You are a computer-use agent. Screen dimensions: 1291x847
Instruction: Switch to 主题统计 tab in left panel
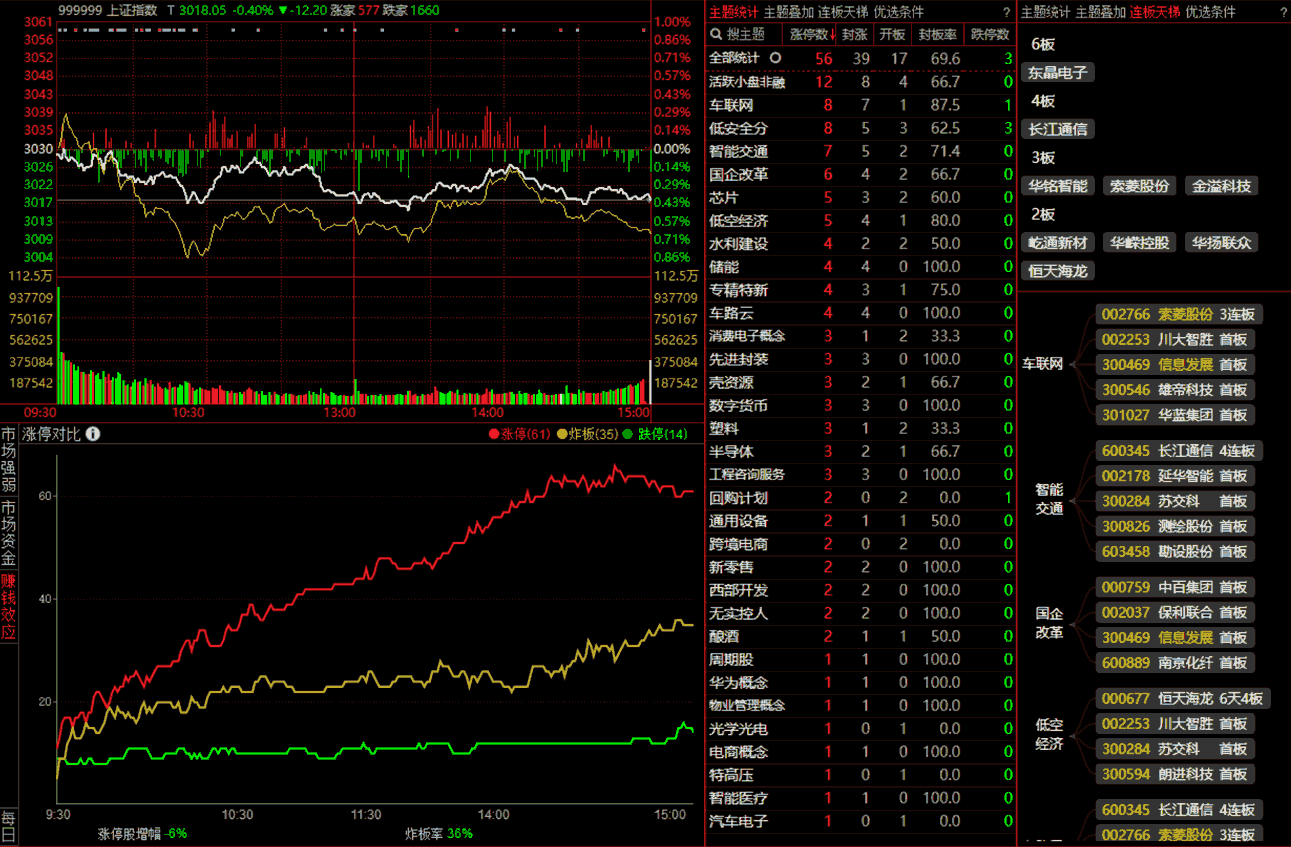tap(734, 12)
